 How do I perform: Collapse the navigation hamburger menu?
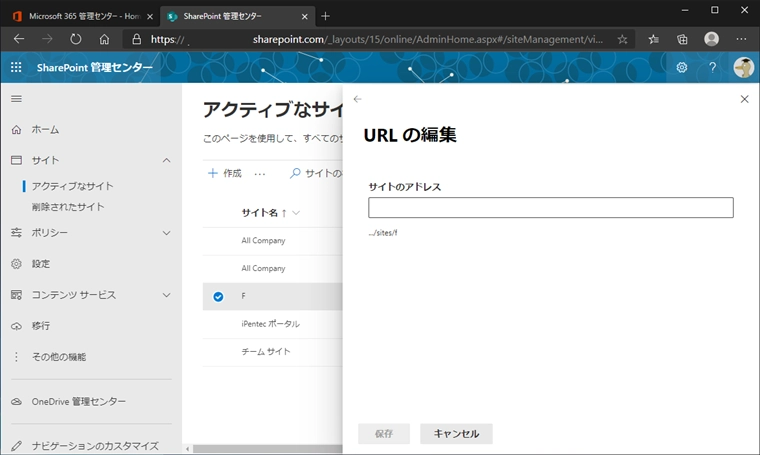(16, 99)
